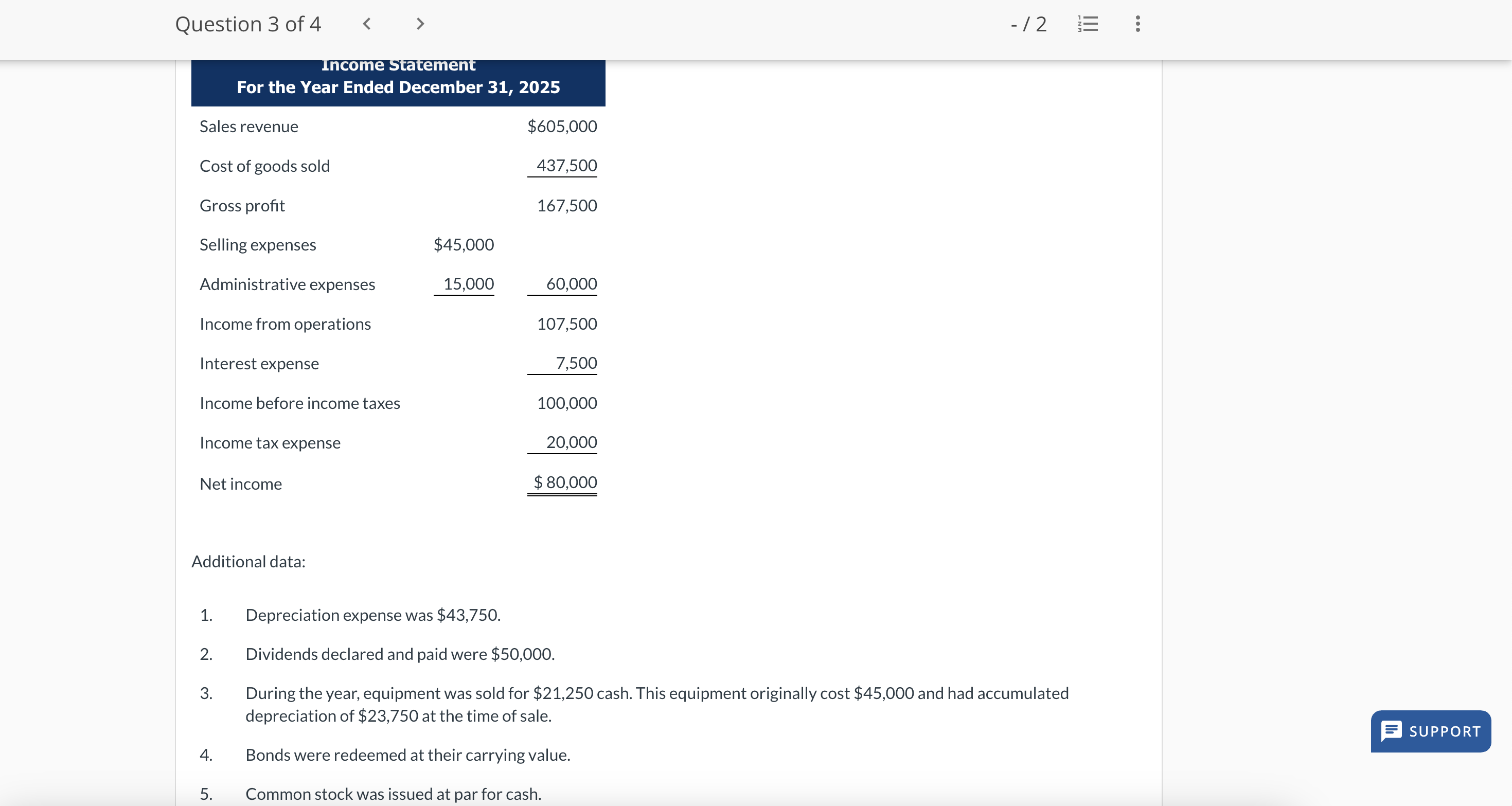Click the 'Income before income taxes' label
The image size is (1512, 806).
pos(300,403)
